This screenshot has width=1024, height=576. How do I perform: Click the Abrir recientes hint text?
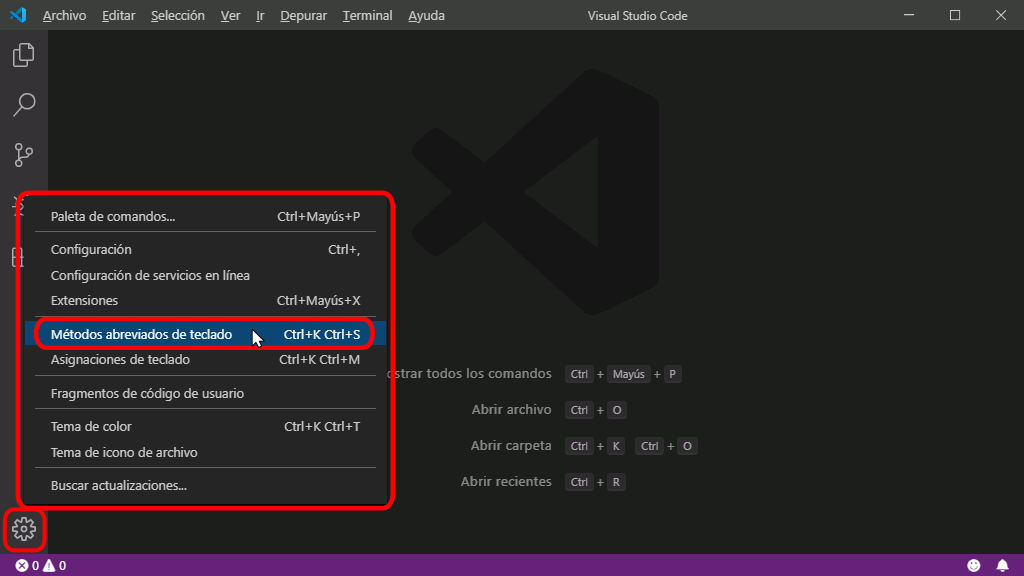(506, 481)
